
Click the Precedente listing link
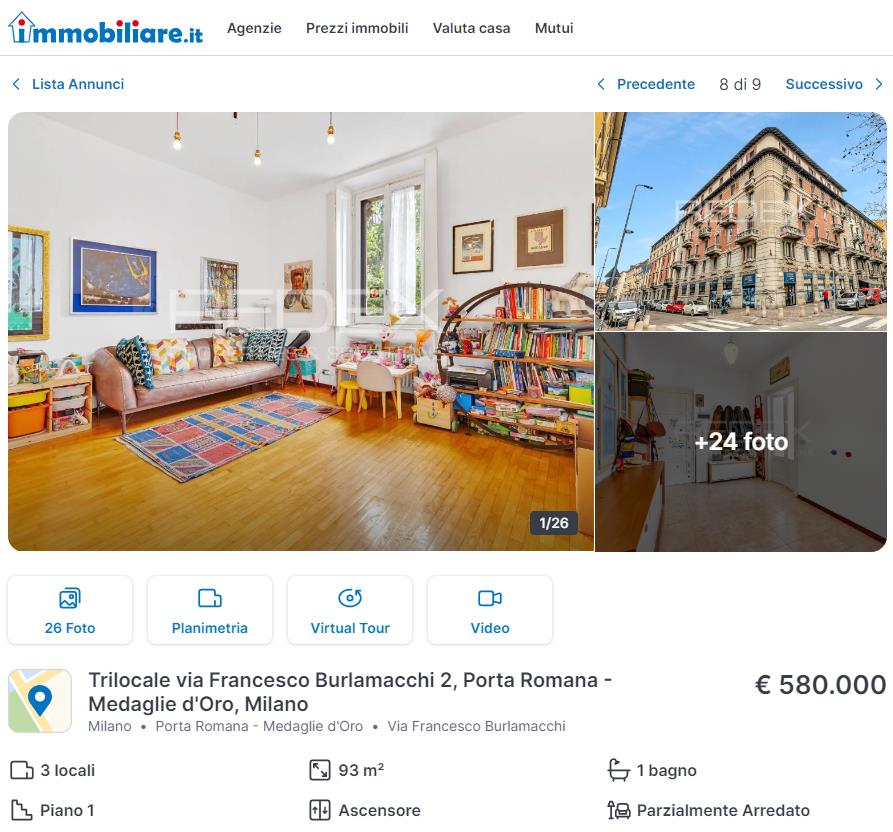click(656, 84)
